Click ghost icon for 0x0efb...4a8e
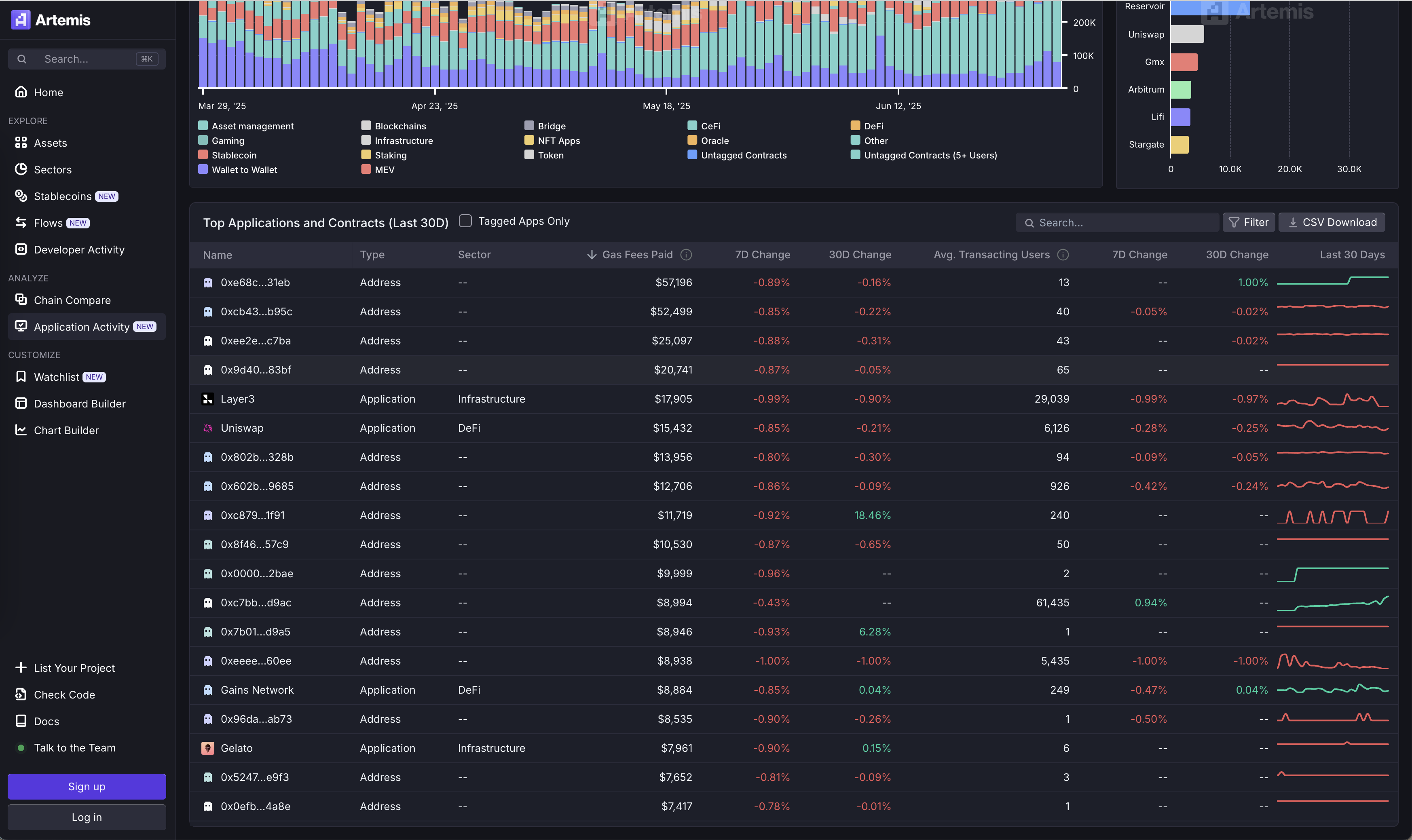Viewport: 1412px width, 840px height. coord(208,806)
